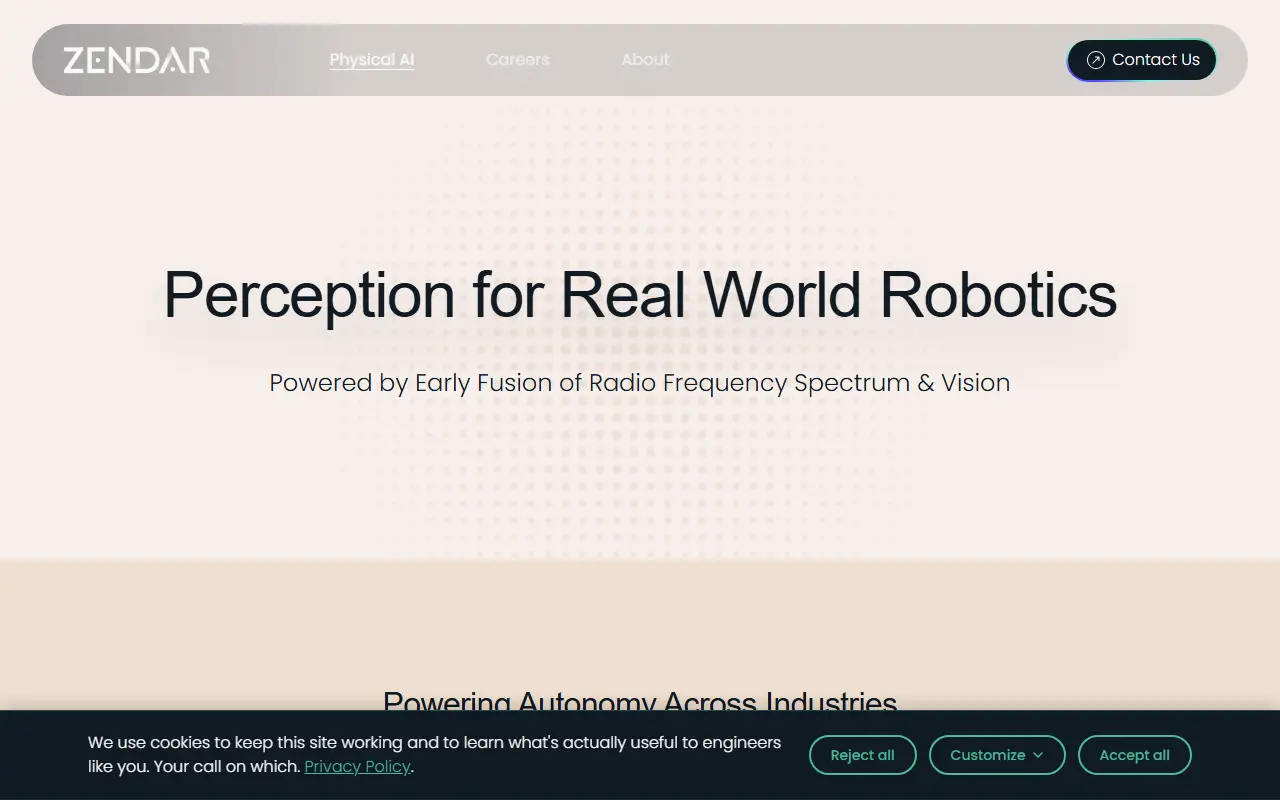Click the 'Perception for Real World Robotics' heading
The height and width of the screenshot is (800, 1280).
640,294
